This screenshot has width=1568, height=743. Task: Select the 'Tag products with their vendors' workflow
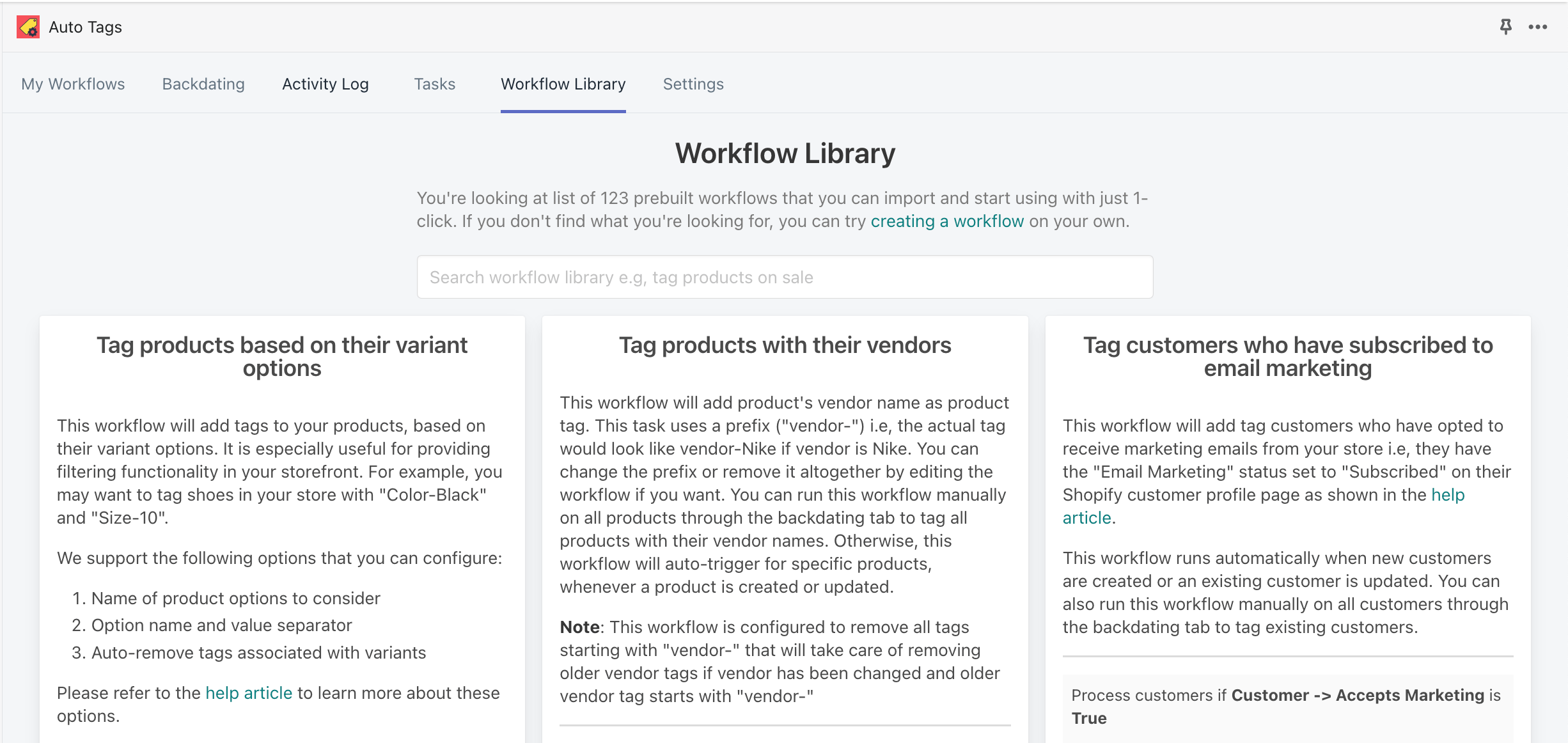click(x=784, y=345)
